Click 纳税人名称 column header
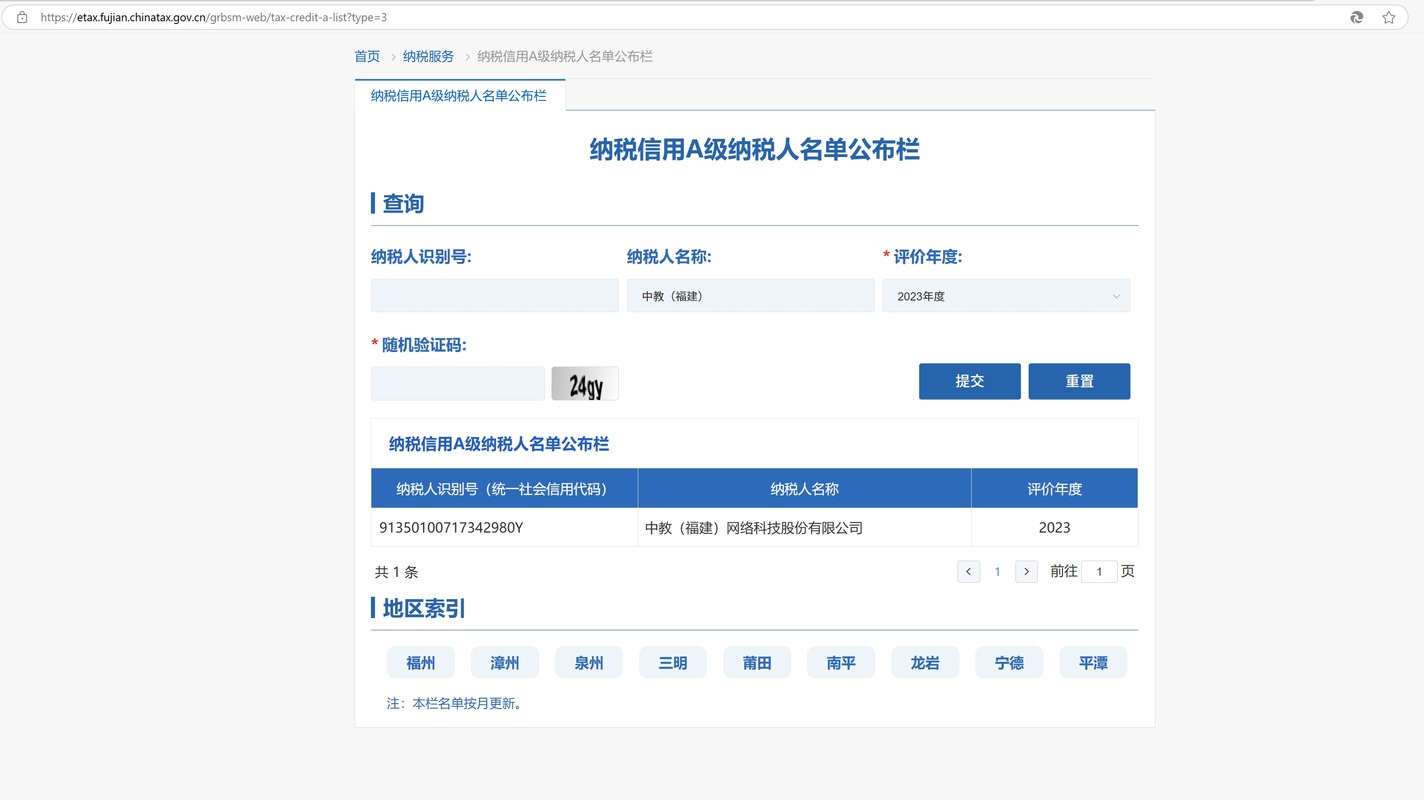 point(804,489)
